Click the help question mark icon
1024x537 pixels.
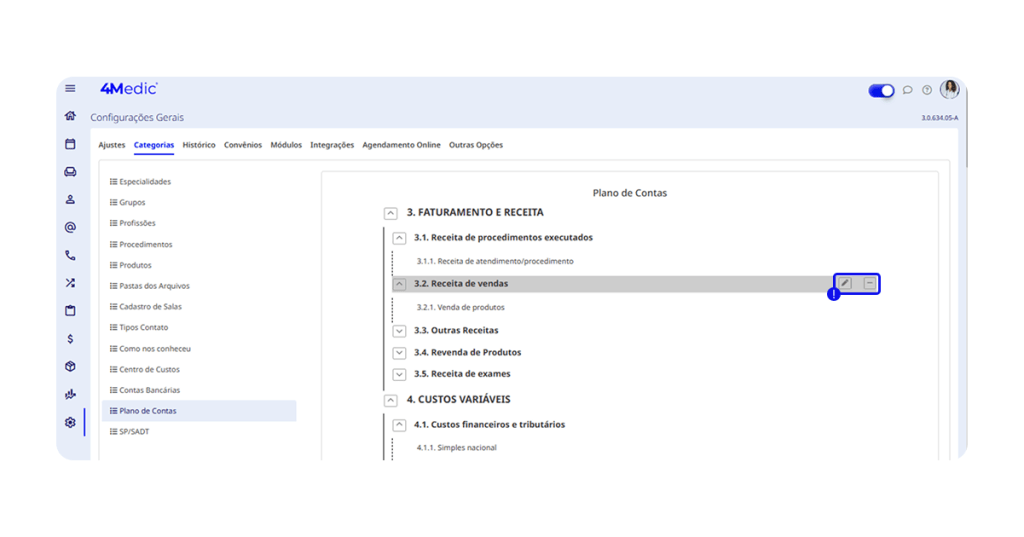[927, 90]
